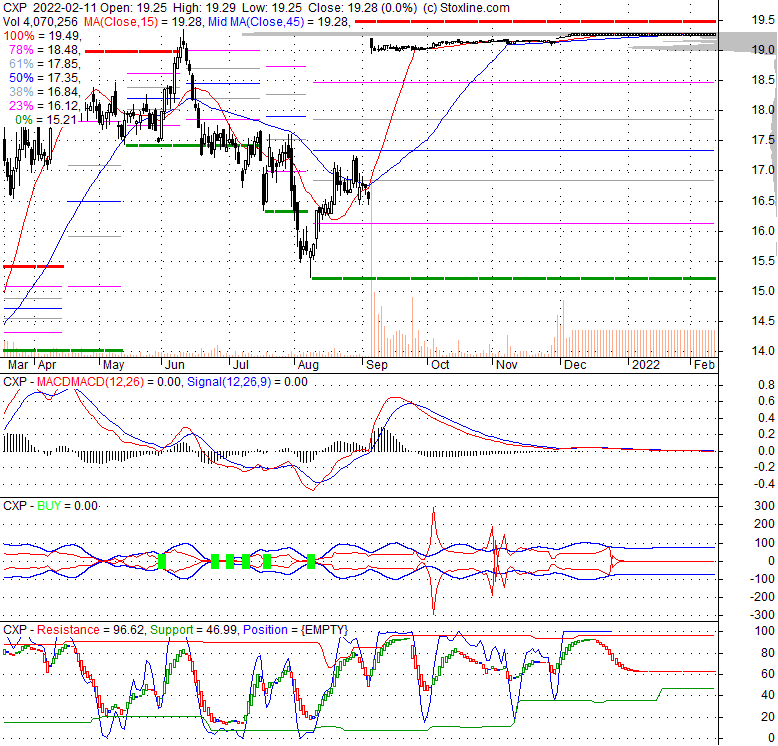Click the date 2022-02-11 in header

[66, 8]
